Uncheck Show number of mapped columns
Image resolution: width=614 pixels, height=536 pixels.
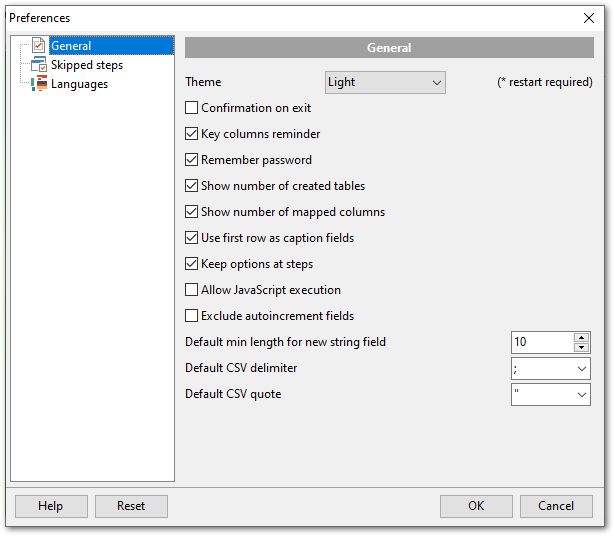(192, 212)
